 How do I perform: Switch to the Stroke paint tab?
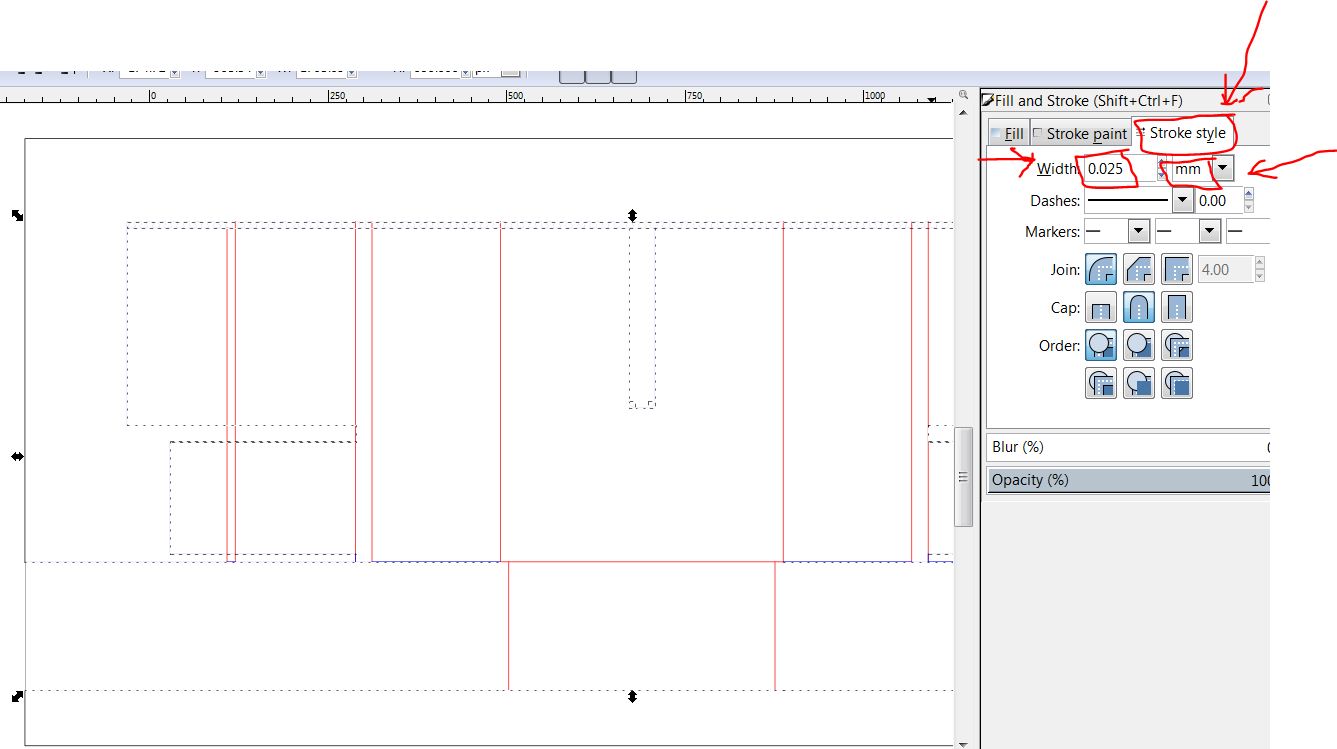[x=1080, y=134]
